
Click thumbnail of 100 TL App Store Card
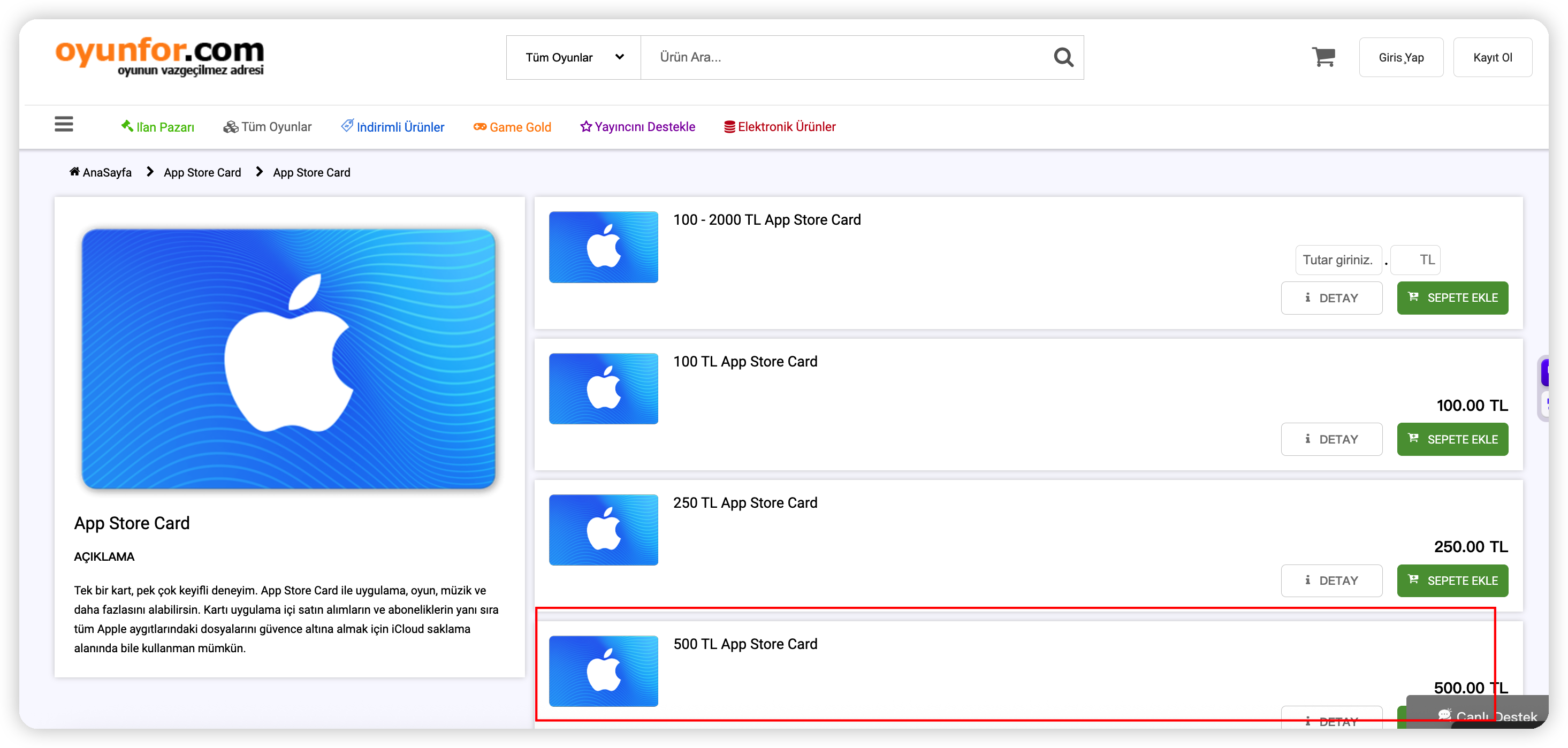click(x=603, y=388)
